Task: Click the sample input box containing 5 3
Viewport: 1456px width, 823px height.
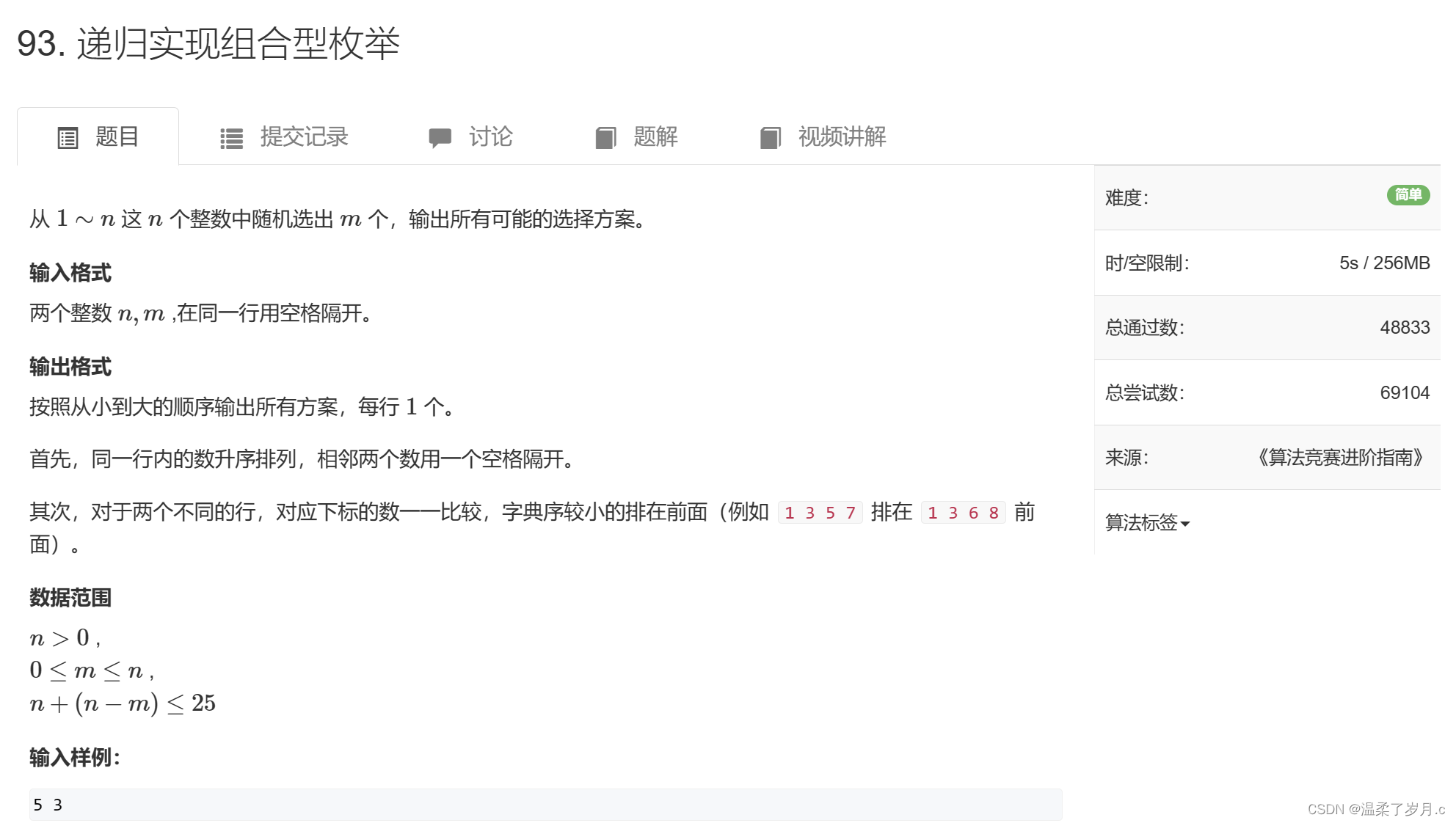Action: (x=545, y=805)
